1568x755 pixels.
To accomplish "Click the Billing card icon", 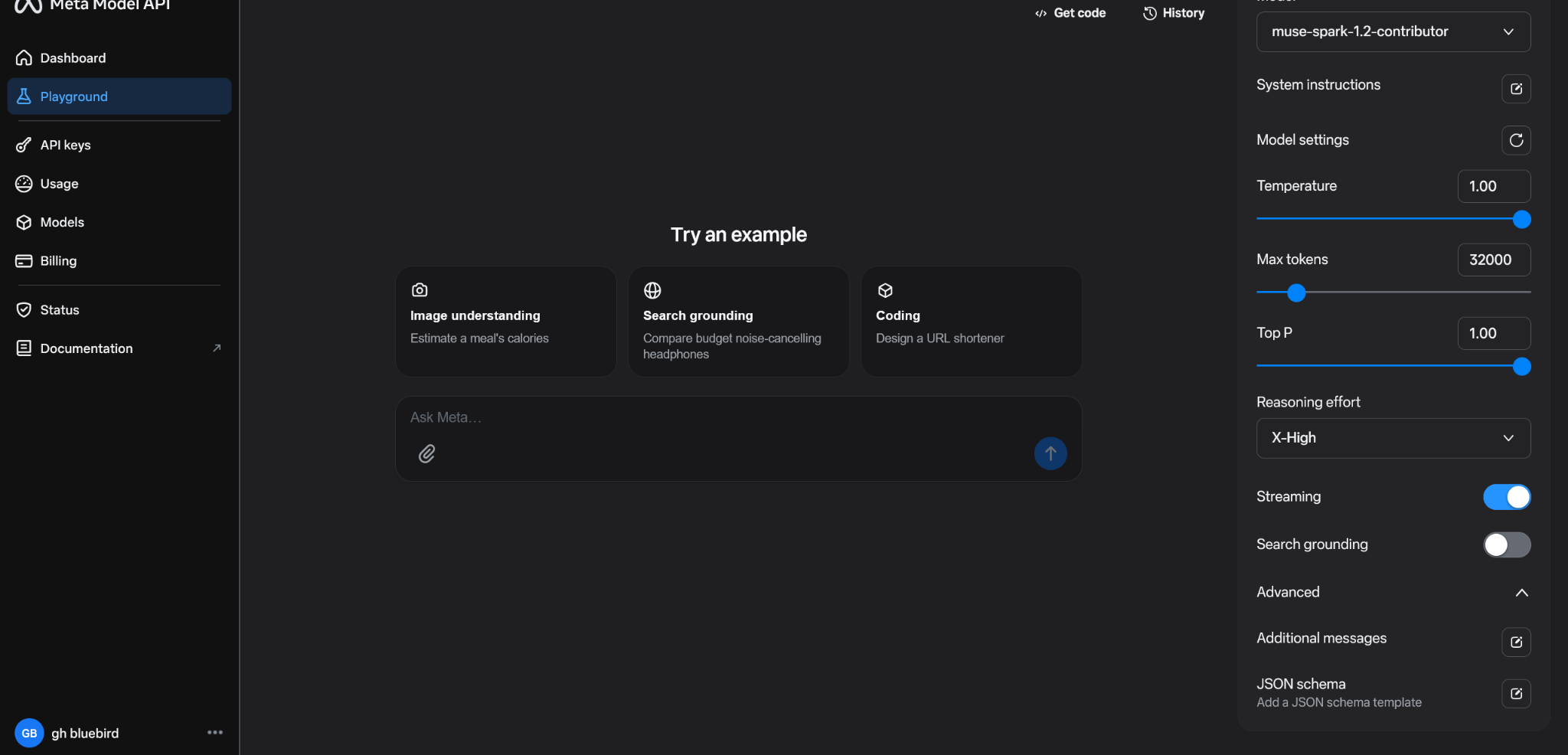I will point(24,261).
